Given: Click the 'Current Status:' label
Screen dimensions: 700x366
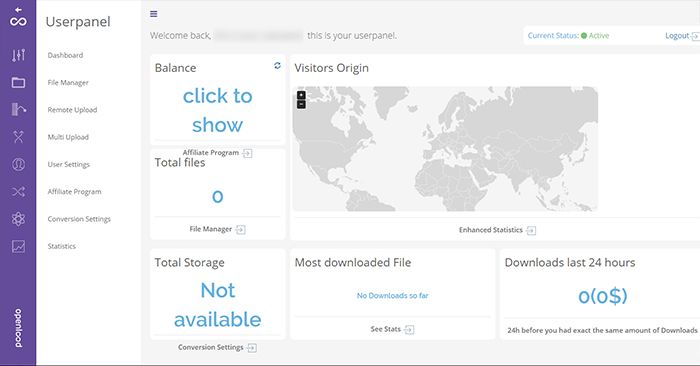Looking at the screenshot, I should [x=553, y=36].
